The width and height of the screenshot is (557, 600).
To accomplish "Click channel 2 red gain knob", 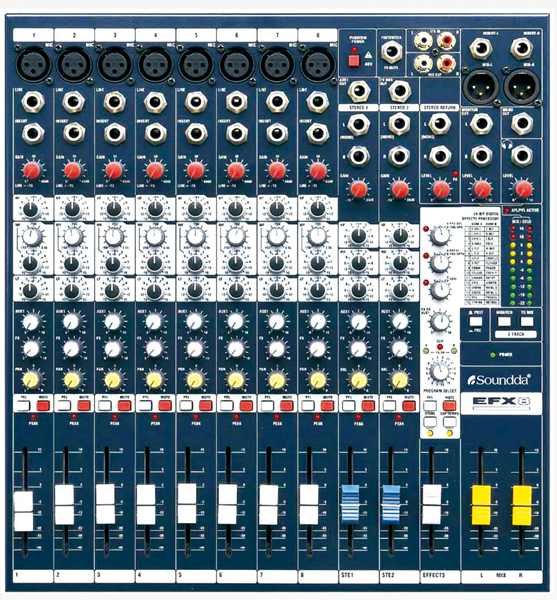I will click(72, 171).
